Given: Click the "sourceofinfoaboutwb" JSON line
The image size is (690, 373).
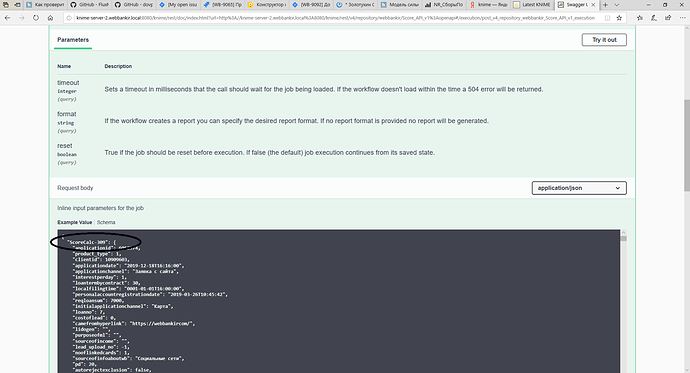Looking at the screenshot, I should [128, 358].
